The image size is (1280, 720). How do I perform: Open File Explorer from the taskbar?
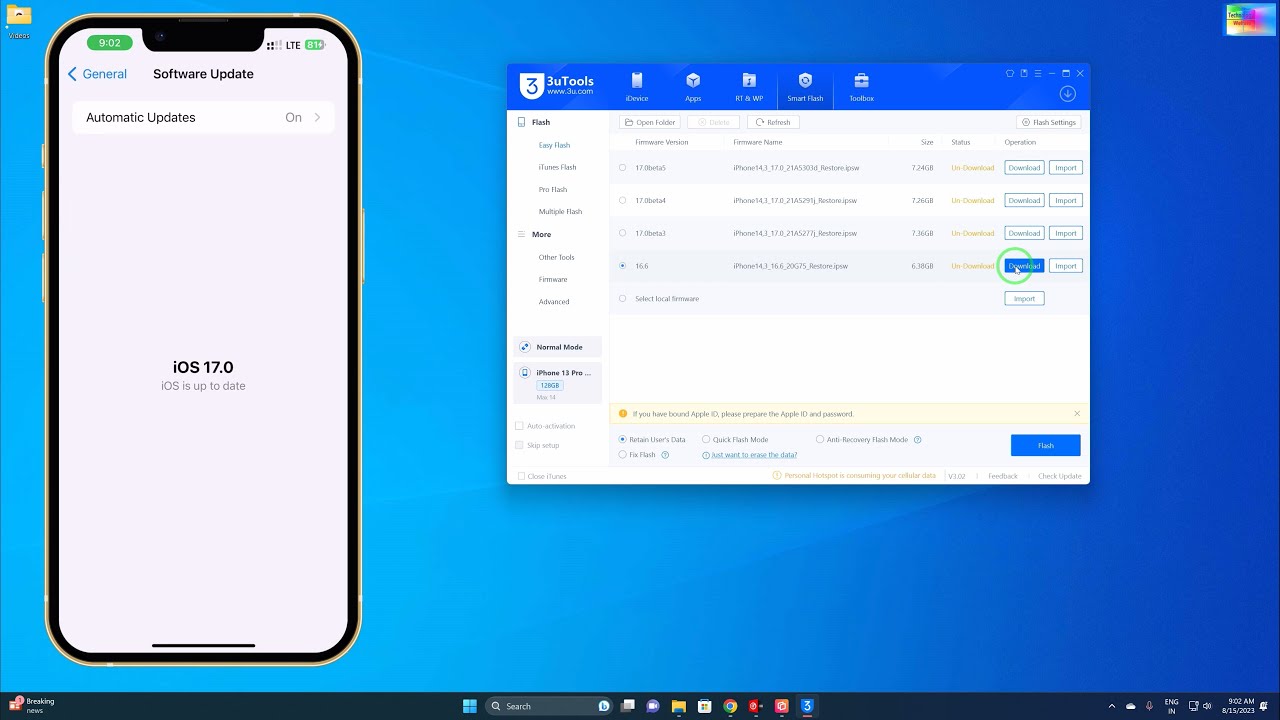678,706
